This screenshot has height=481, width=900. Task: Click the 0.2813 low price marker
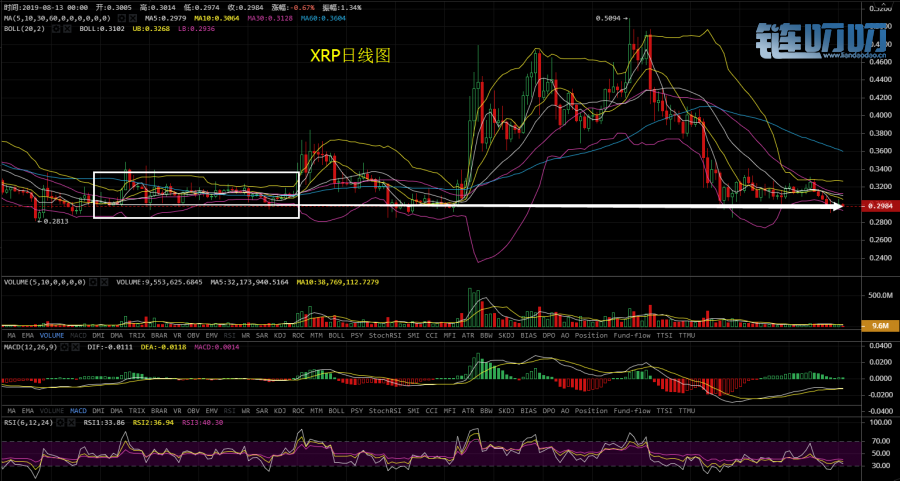(52, 221)
